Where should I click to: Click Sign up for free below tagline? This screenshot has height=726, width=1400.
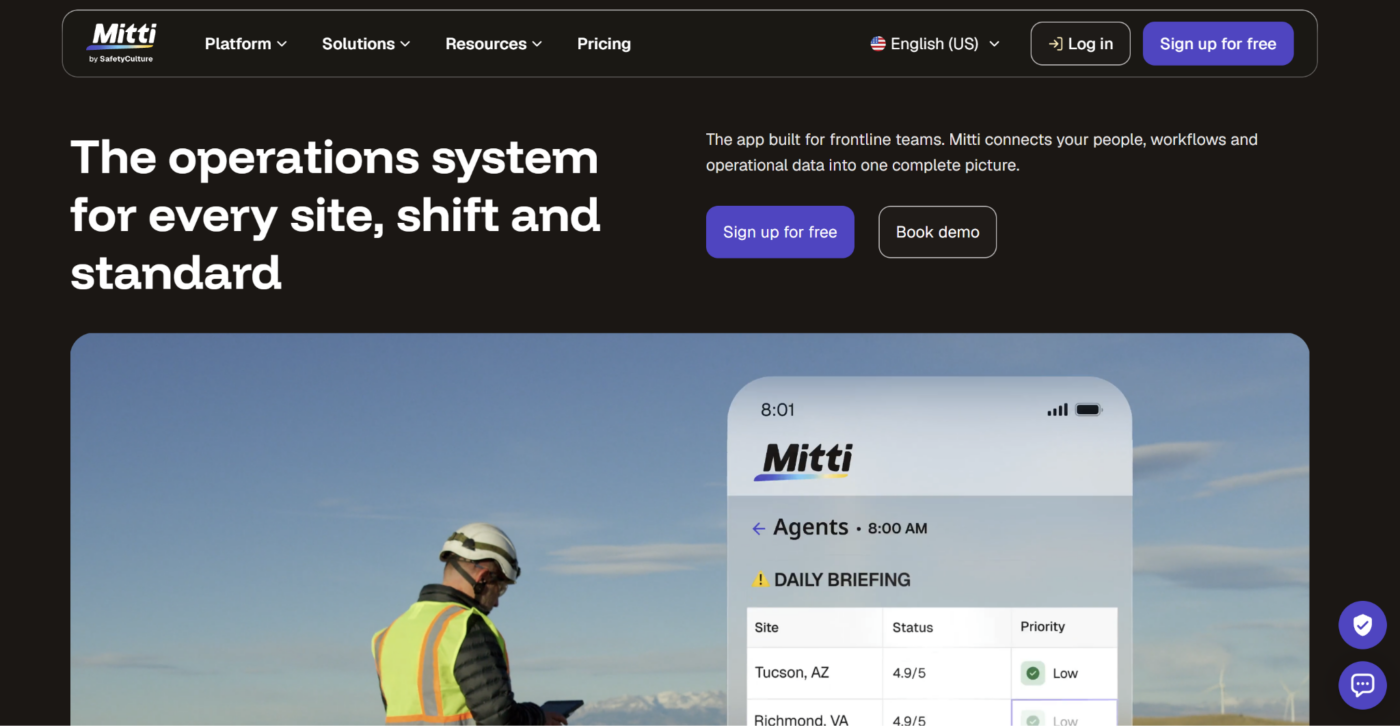click(x=780, y=232)
